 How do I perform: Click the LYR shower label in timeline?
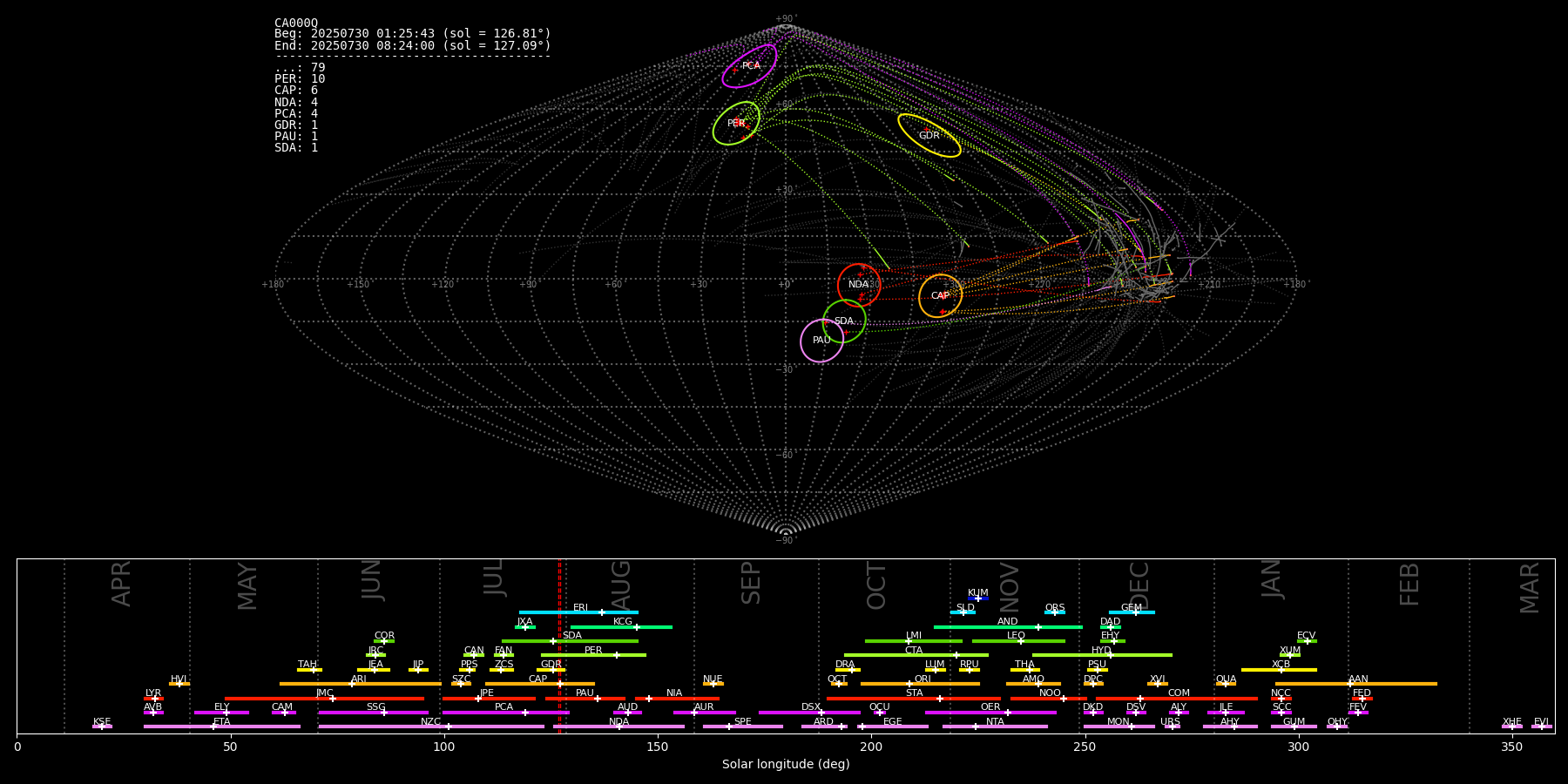click(x=153, y=693)
